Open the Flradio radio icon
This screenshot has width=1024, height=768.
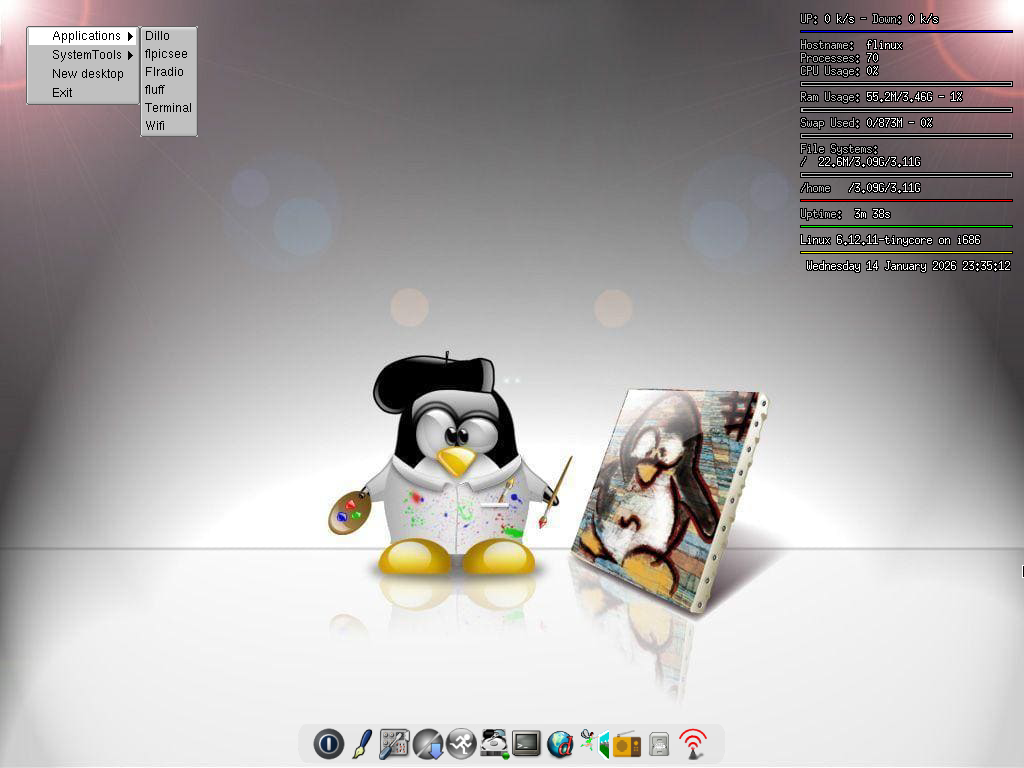coord(626,744)
